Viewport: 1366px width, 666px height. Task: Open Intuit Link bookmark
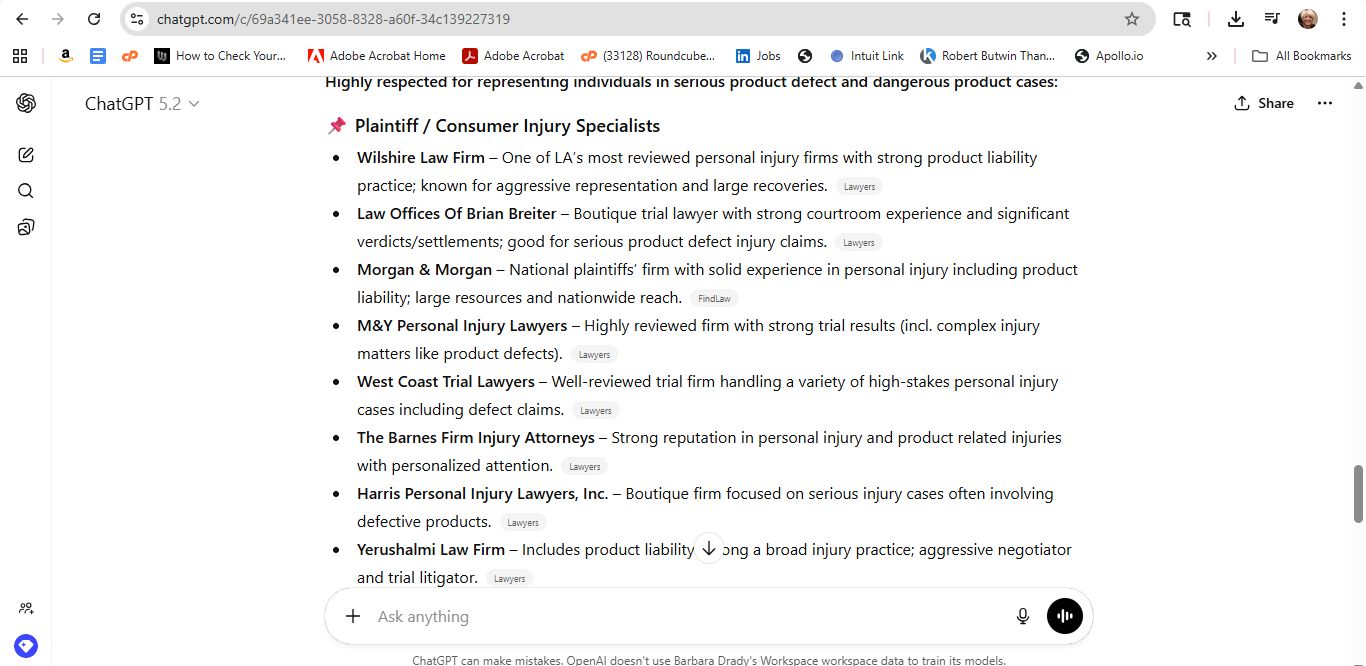(x=867, y=56)
